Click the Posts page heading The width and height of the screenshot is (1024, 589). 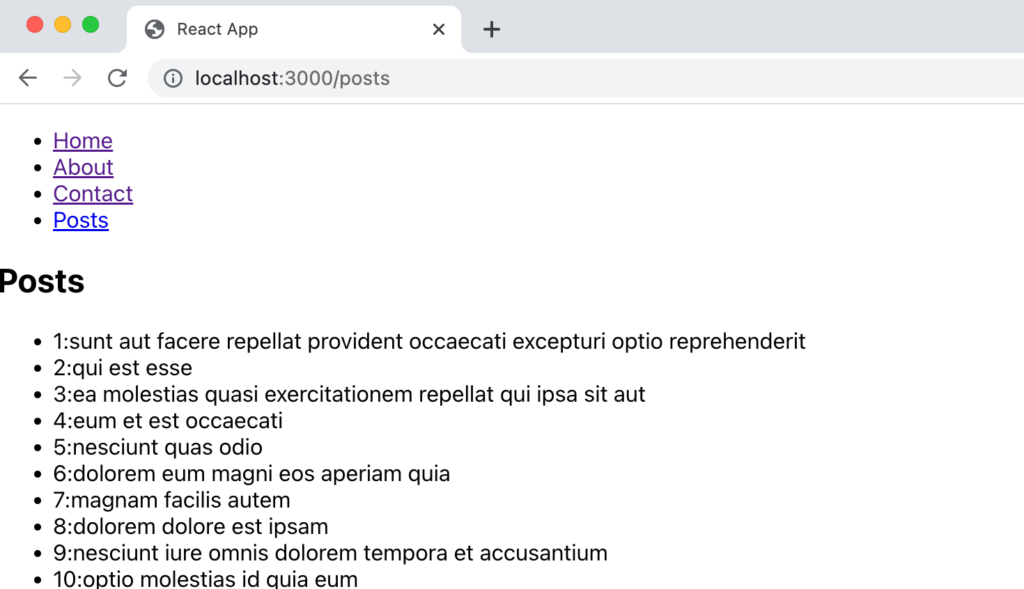[x=41, y=281]
